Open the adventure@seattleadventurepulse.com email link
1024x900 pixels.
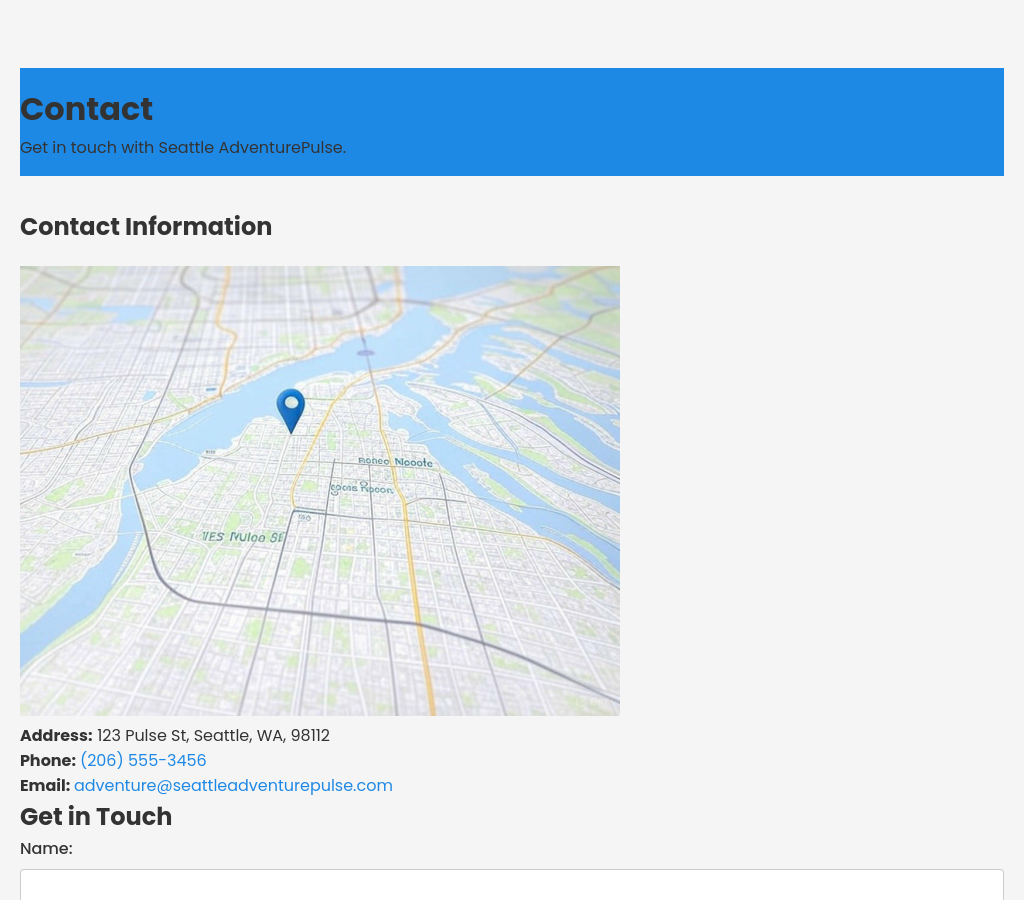point(233,786)
